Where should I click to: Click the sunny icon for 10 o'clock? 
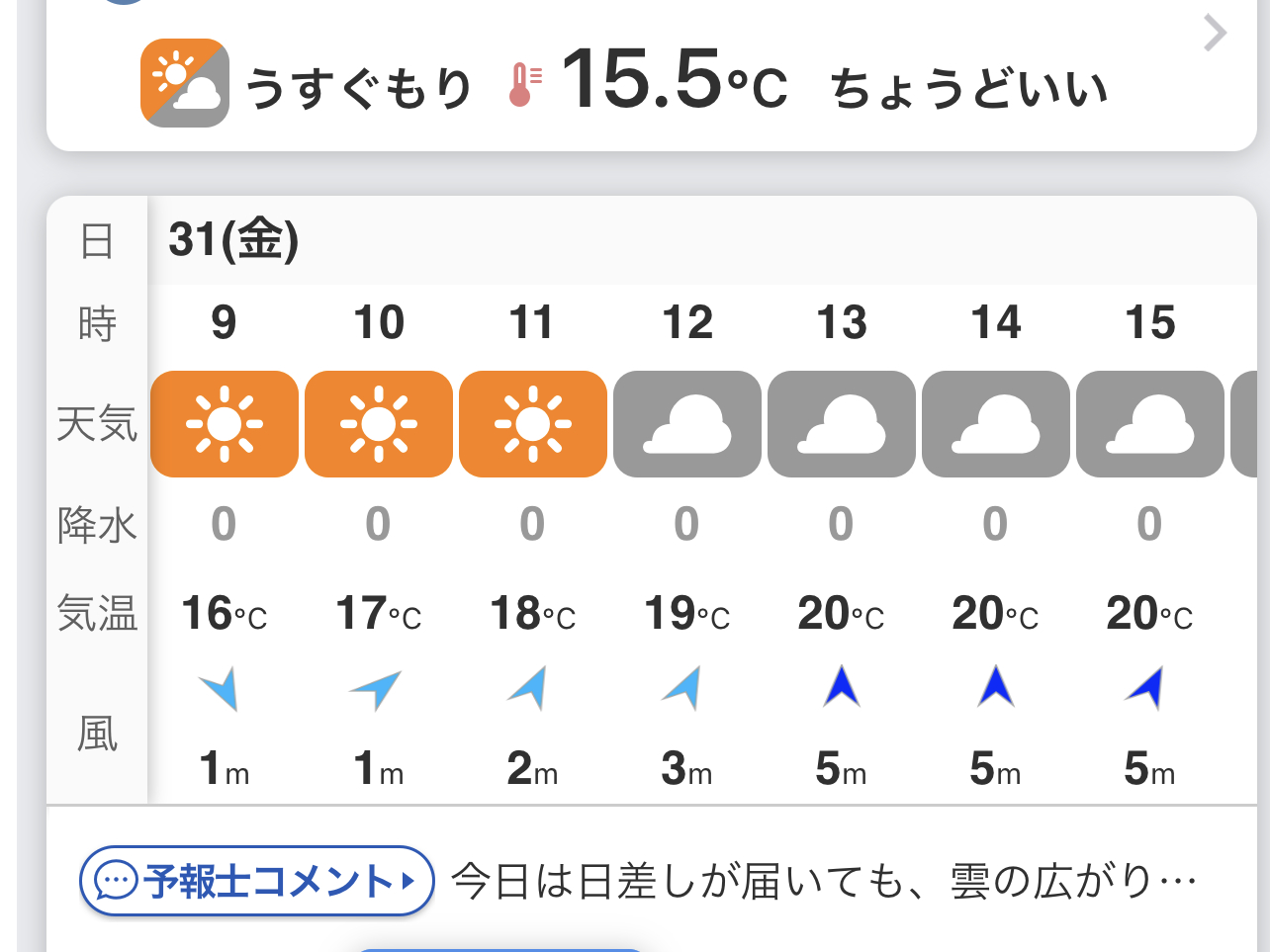coord(379,424)
